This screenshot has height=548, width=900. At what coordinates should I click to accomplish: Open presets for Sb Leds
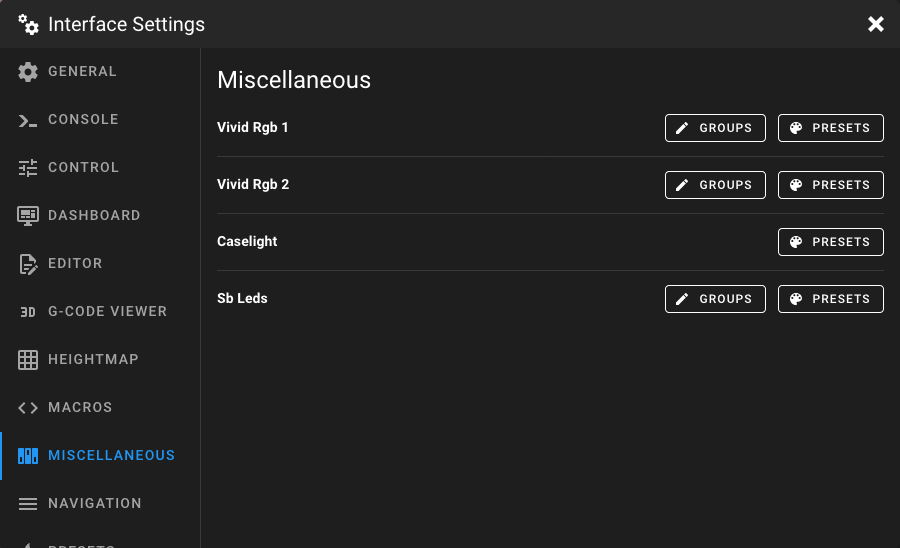point(831,299)
